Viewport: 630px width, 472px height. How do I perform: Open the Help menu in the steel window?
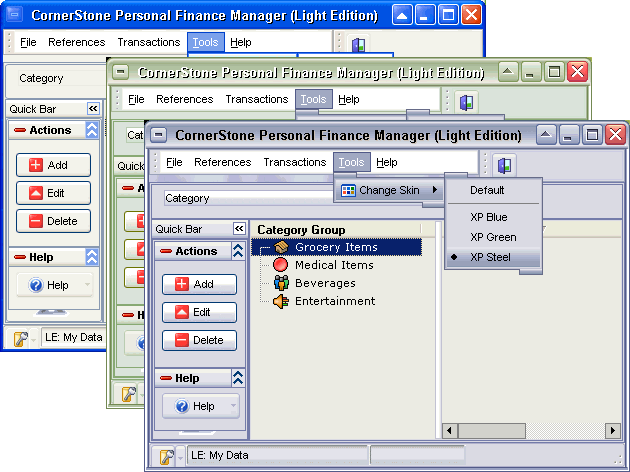point(387,162)
